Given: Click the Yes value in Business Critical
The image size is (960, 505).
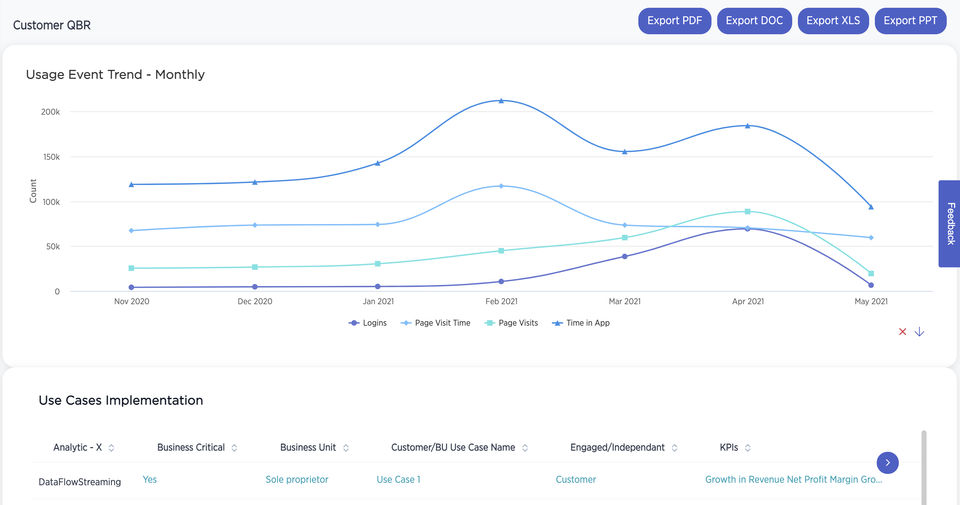Looking at the screenshot, I should [149, 480].
